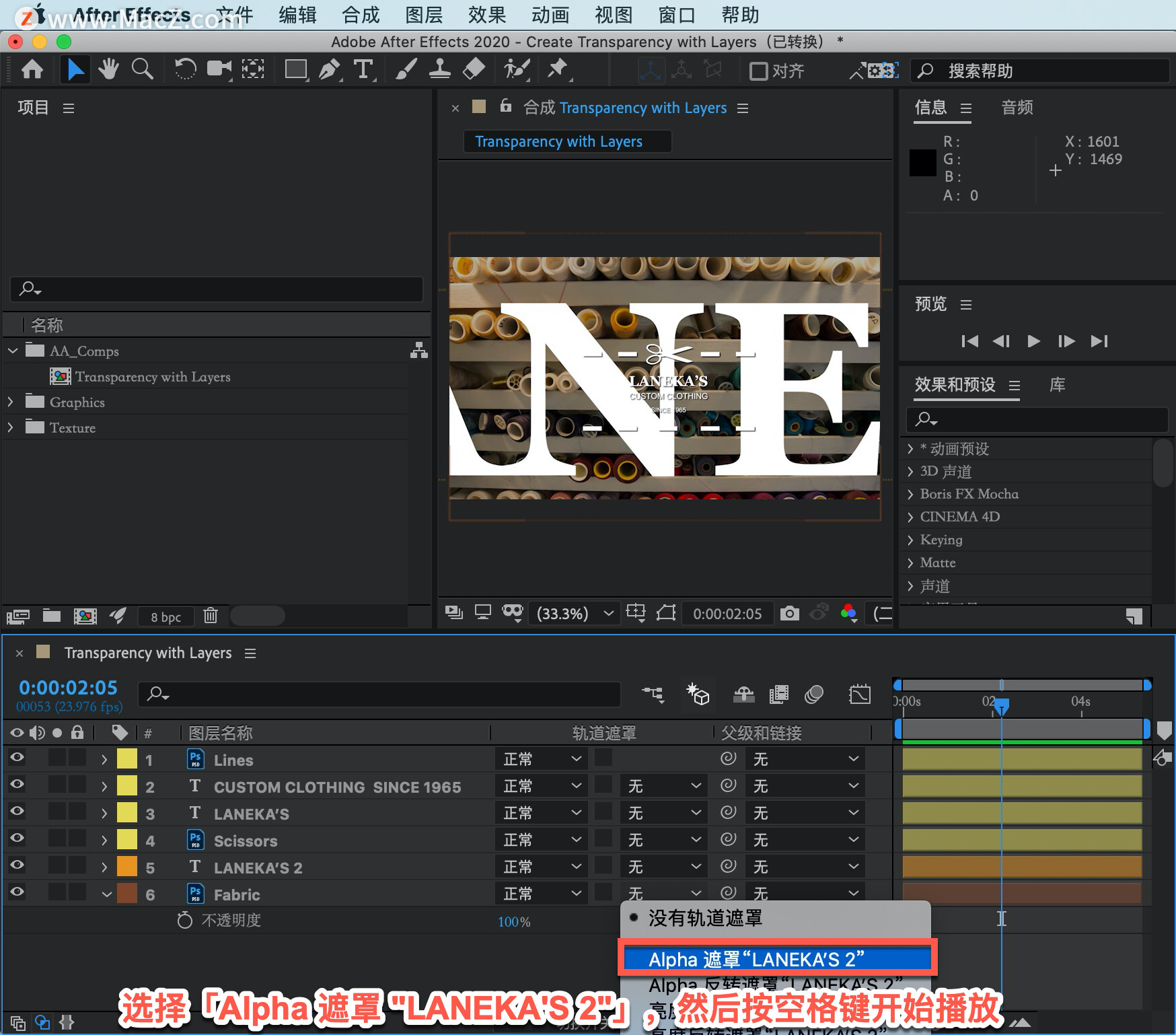Hide the Scissors layer eye

(17, 838)
